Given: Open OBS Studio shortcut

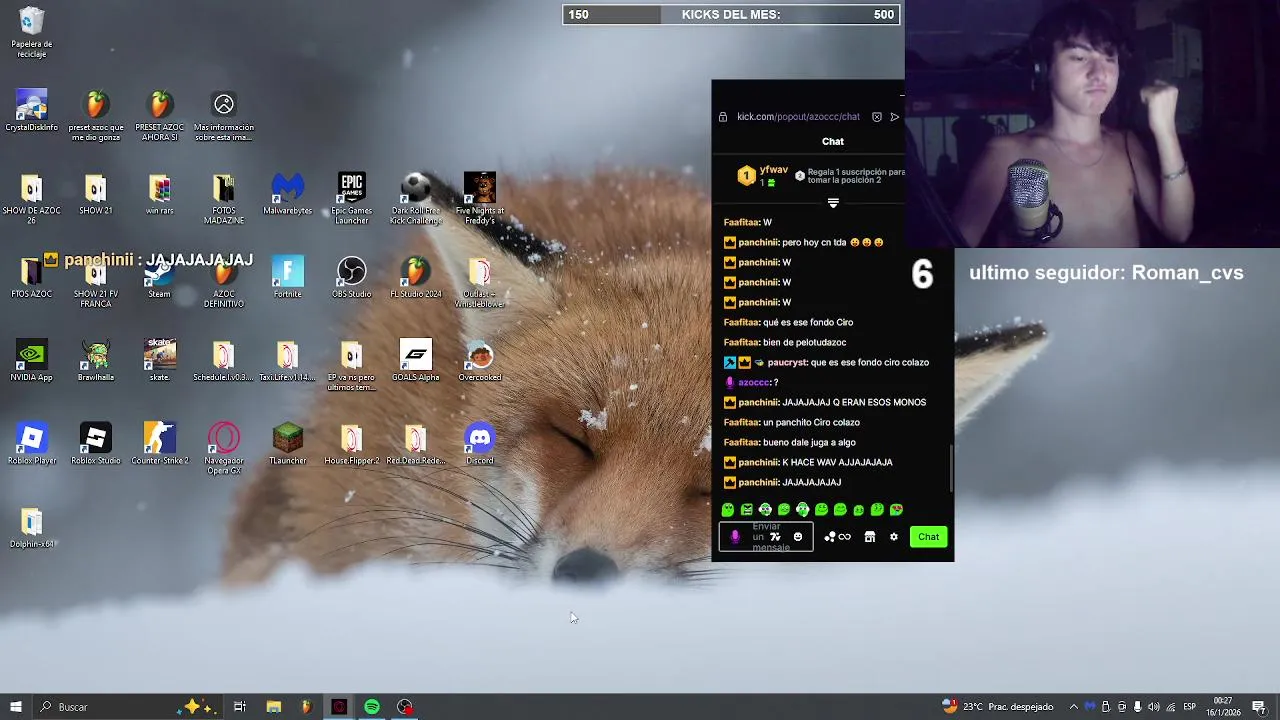Looking at the screenshot, I should [351, 277].
